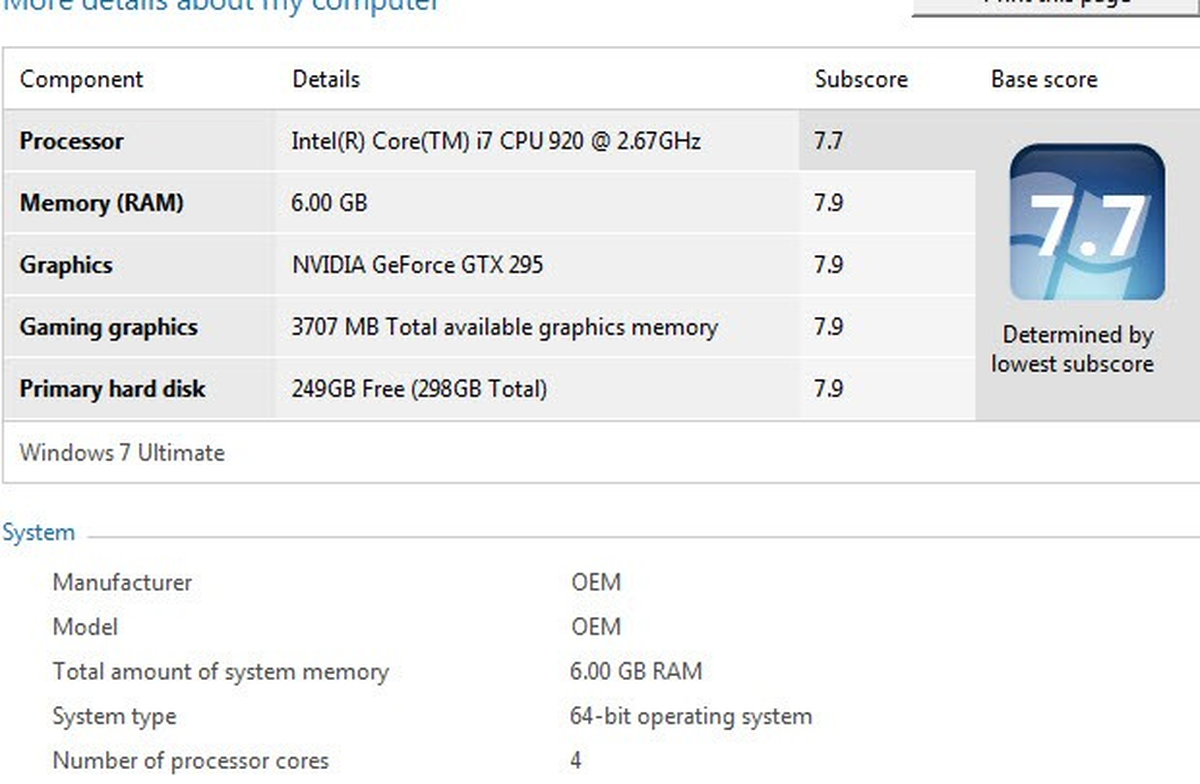The image size is (1200, 784).
Task: Click the Details column header
Action: click(326, 79)
